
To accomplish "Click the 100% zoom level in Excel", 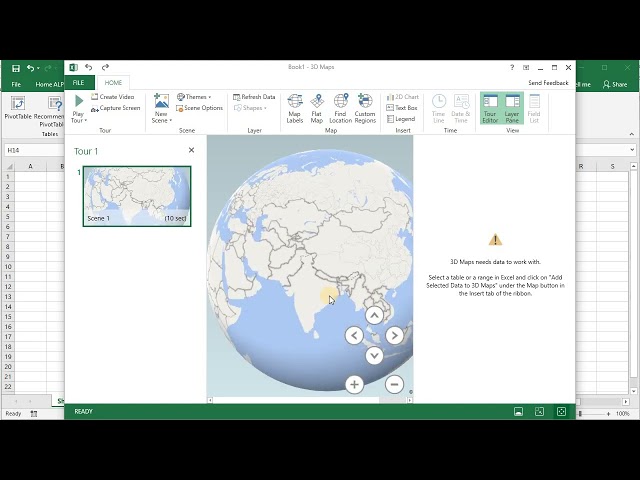I will point(622,413).
